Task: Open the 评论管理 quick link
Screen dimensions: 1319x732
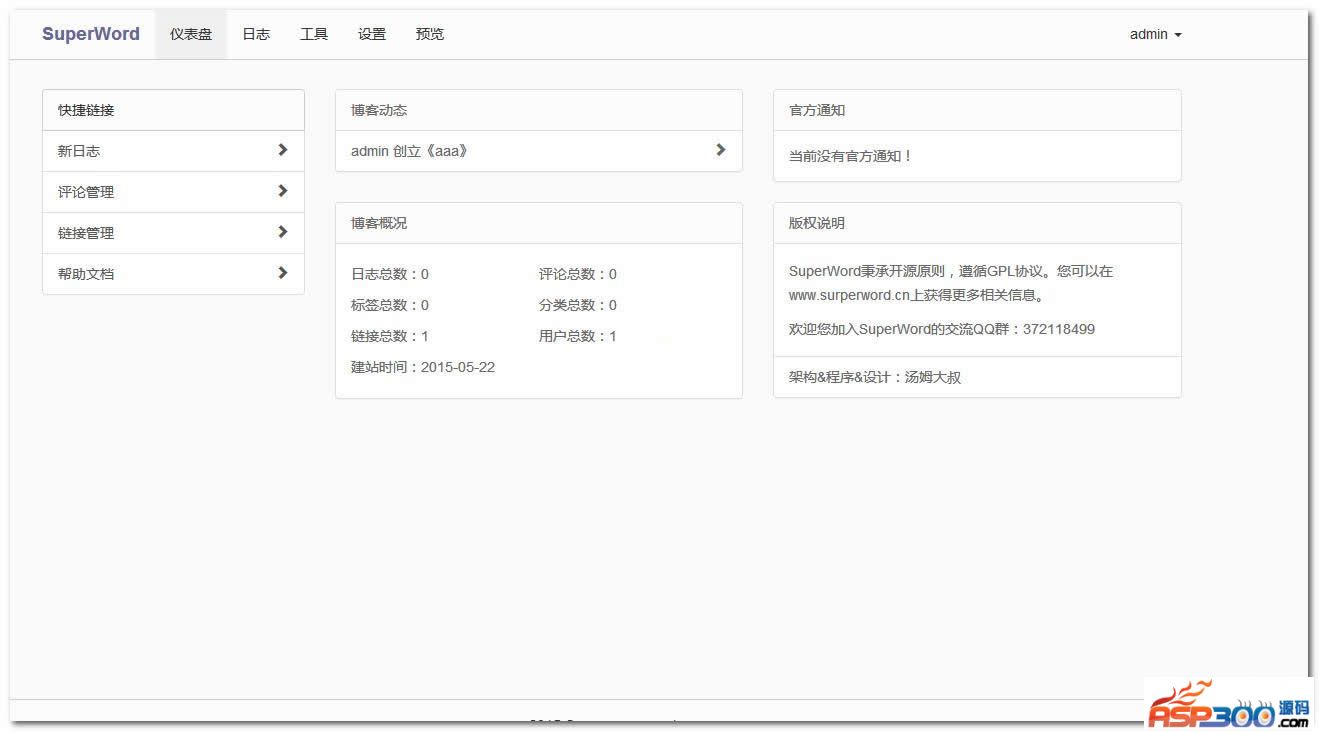Action: (x=86, y=192)
